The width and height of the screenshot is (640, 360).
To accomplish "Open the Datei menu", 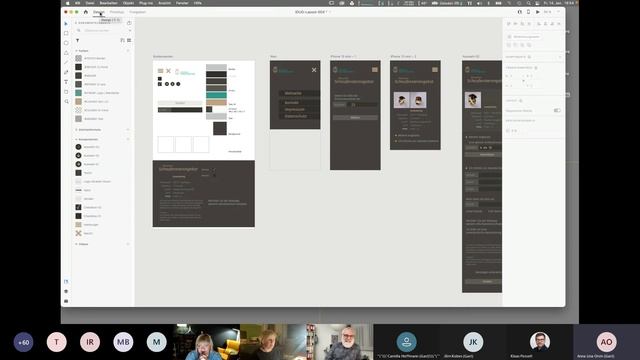I will tap(90, 3).
